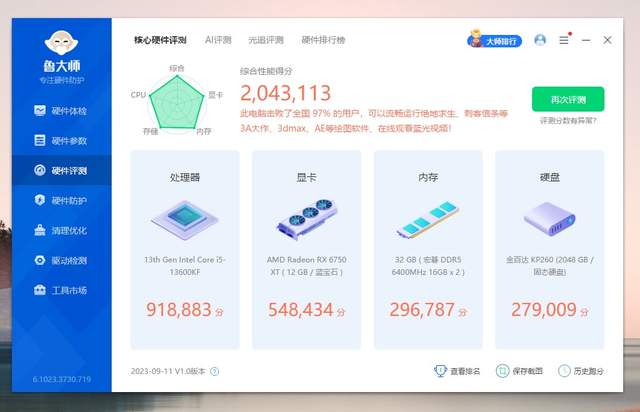The width and height of the screenshot is (640, 412).
Task: Select 硬件评测 in the sidebar
Action: click(60, 170)
